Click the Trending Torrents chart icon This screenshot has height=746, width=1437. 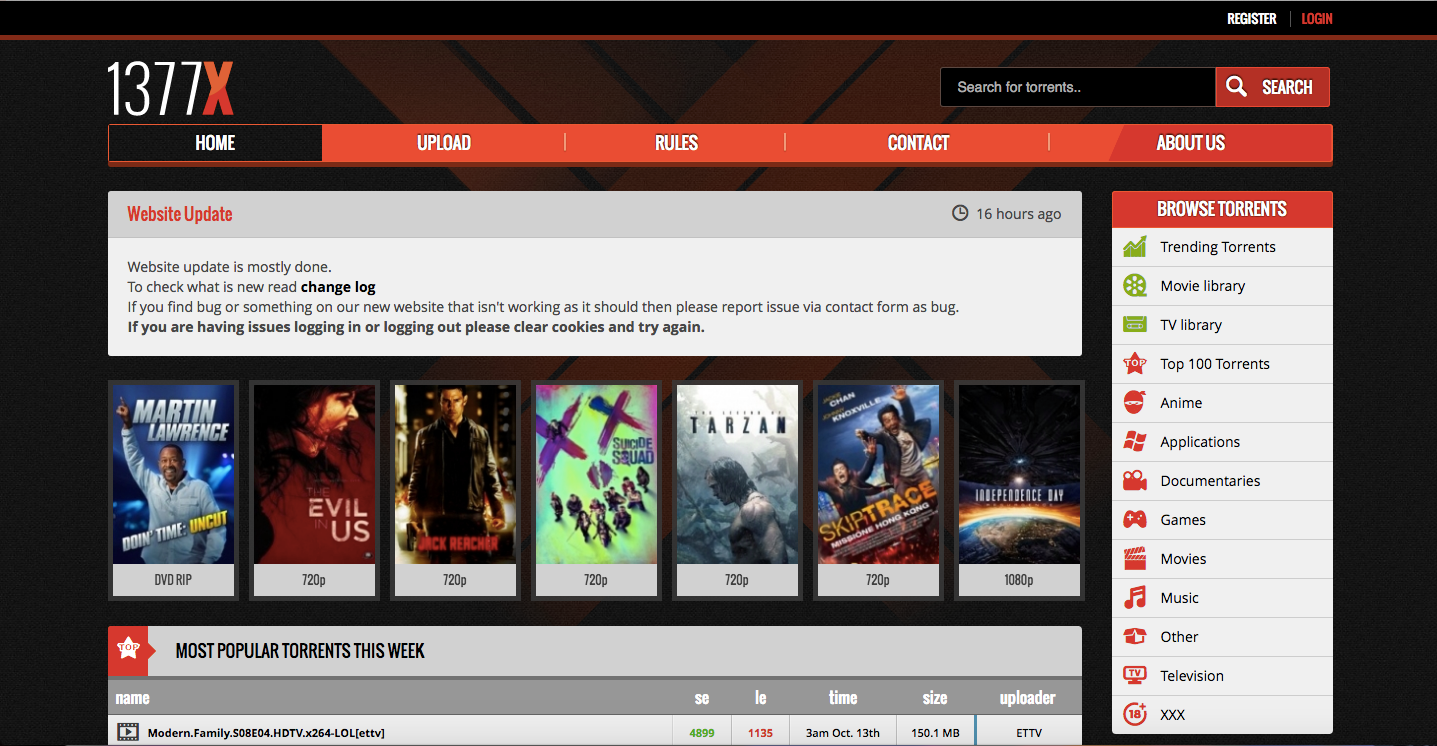1134,247
